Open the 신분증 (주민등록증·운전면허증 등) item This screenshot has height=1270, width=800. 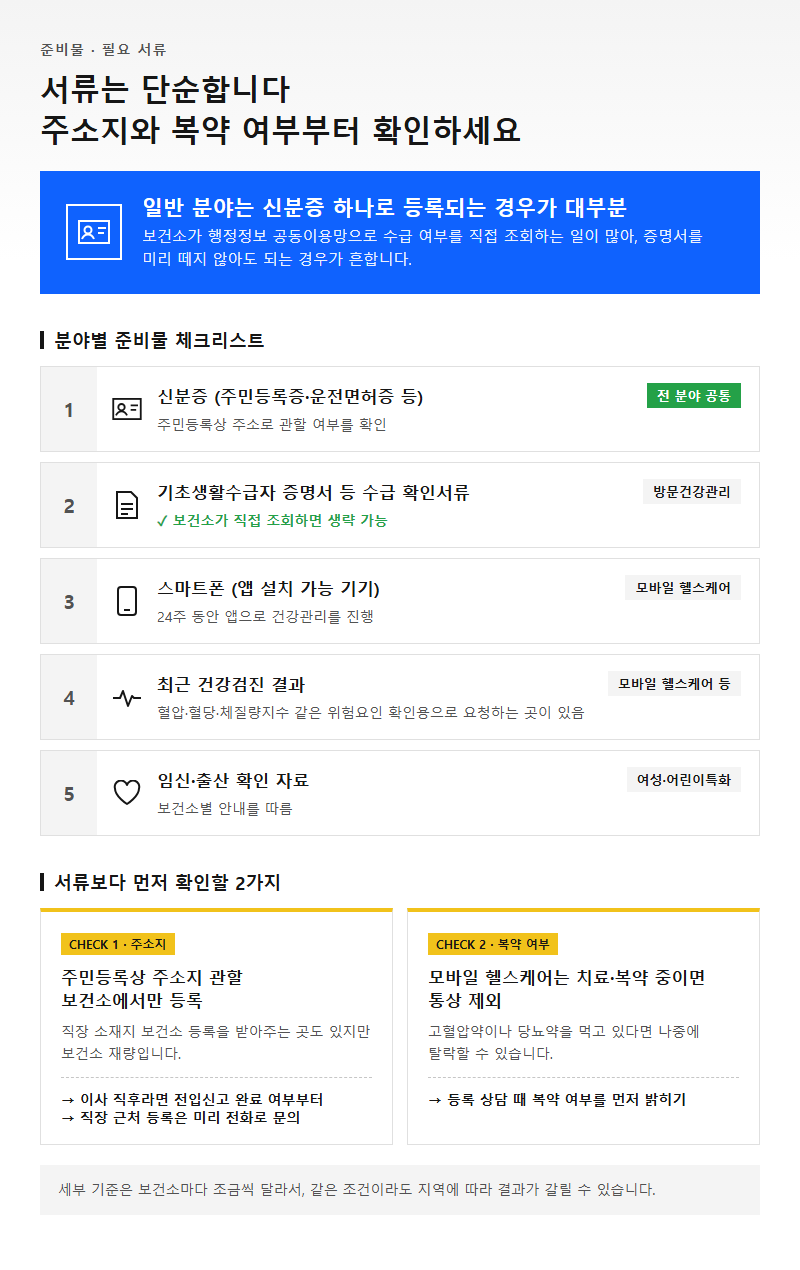(400, 409)
